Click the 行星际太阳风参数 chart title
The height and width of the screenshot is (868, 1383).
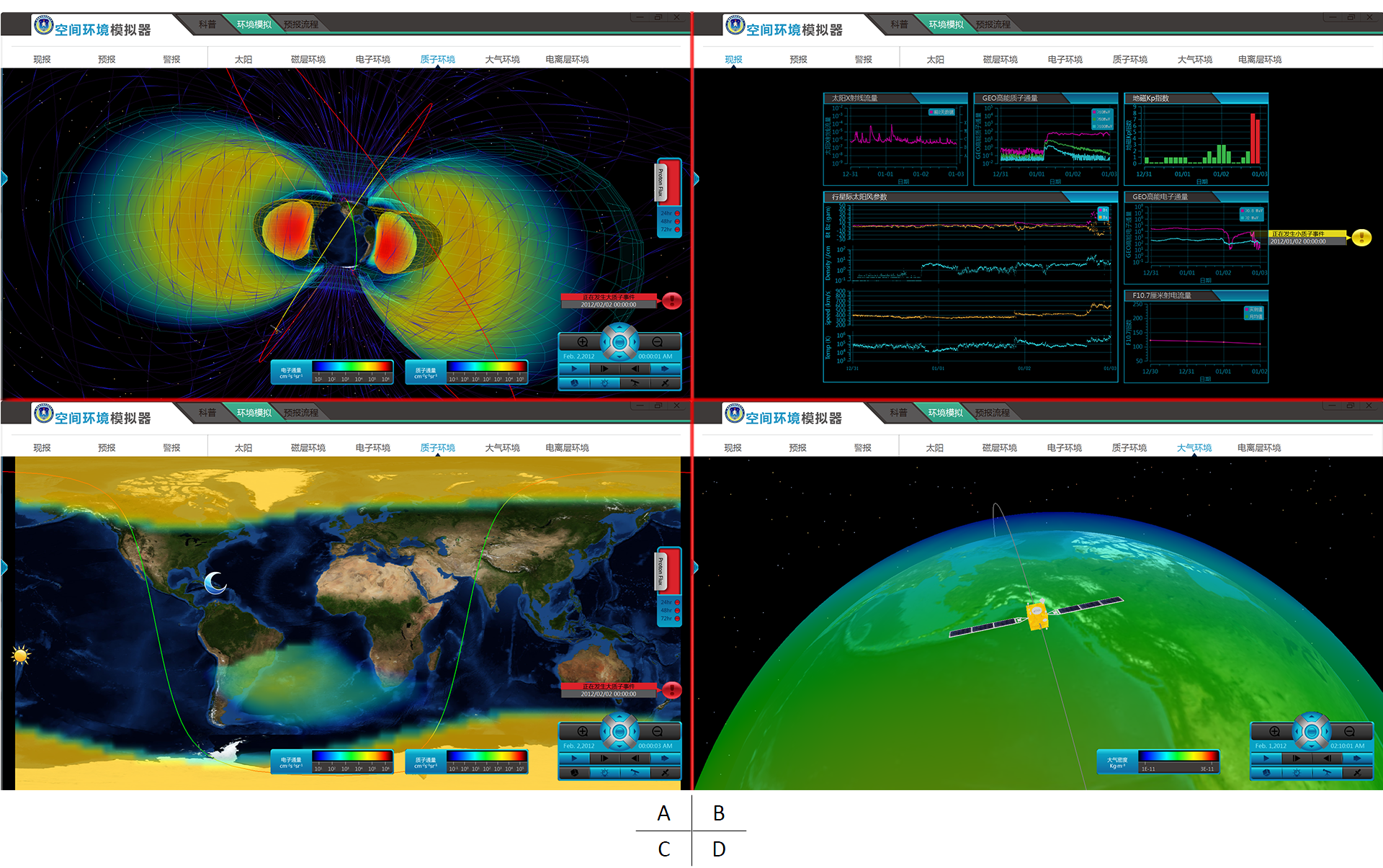click(x=859, y=197)
